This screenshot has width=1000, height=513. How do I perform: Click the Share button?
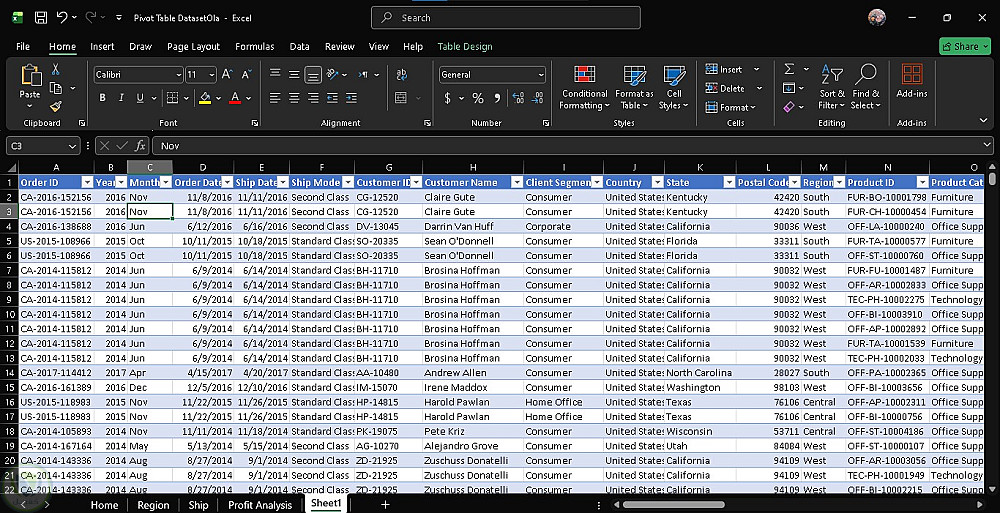click(x=964, y=46)
